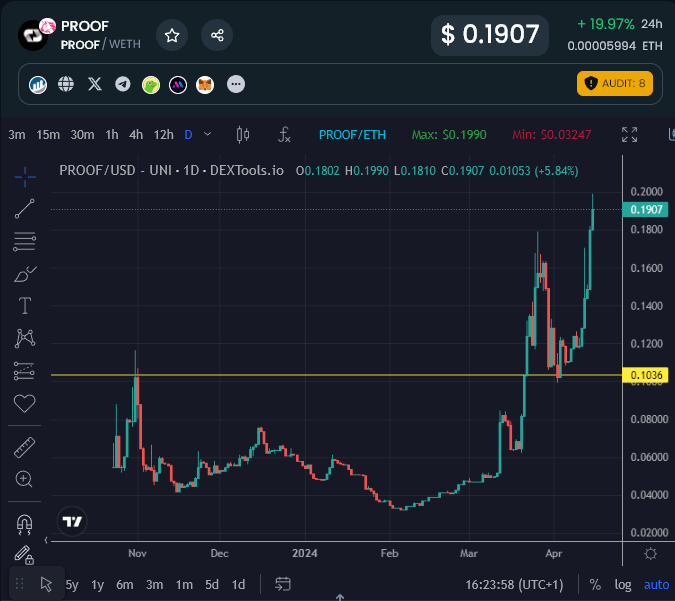The height and width of the screenshot is (601, 675).
Task: Click the 0.00005994 ETH value
Action: click(615, 46)
